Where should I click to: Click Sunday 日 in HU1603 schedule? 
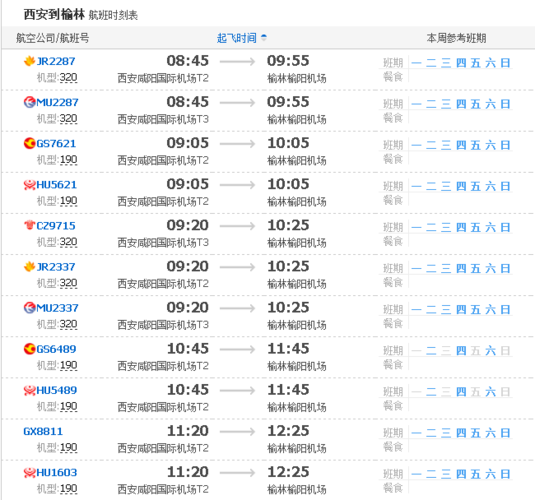pyautogui.click(x=505, y=474)
